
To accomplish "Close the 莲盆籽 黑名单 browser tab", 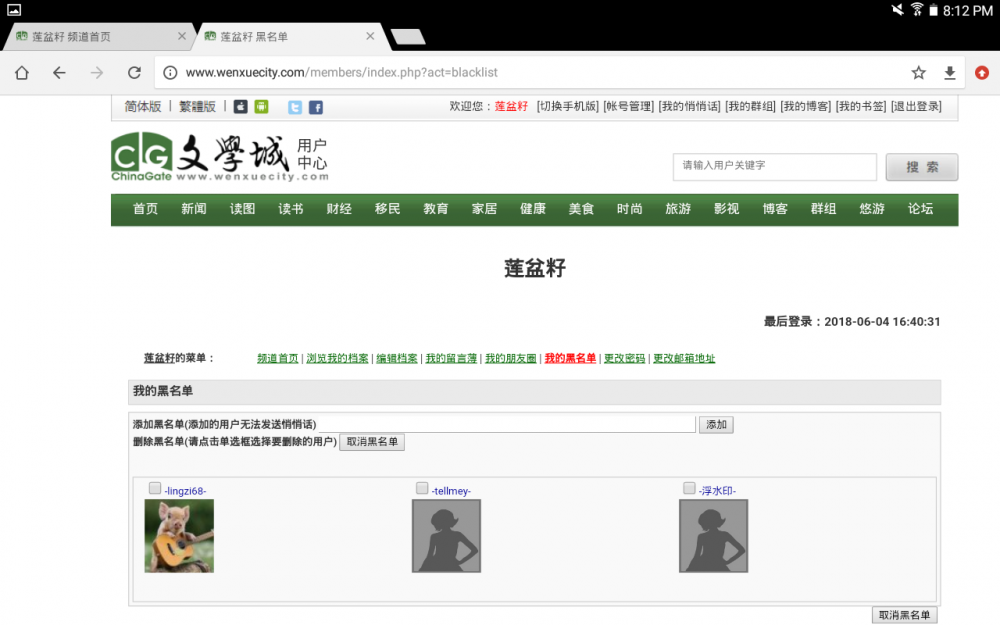I will pos(370,36).
